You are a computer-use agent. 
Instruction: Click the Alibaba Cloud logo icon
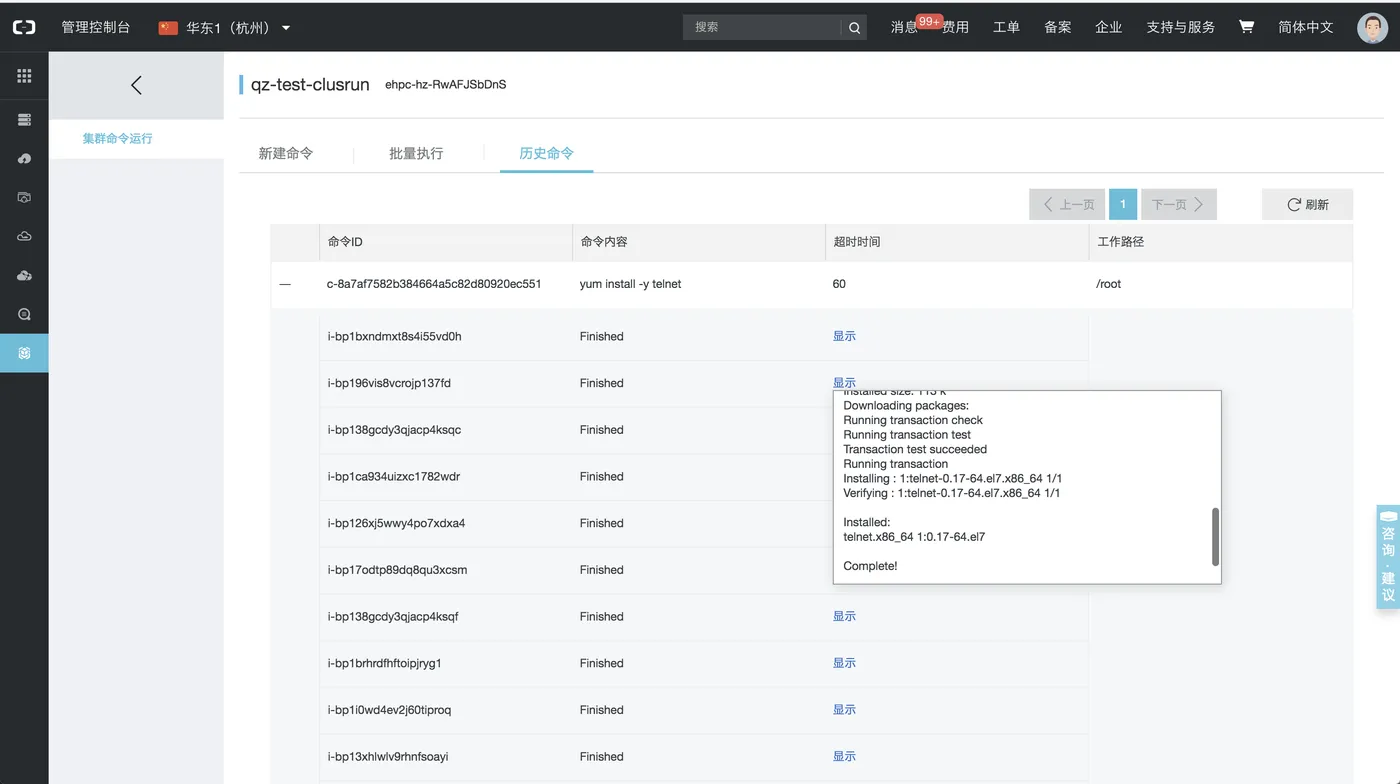coord(24,27)
